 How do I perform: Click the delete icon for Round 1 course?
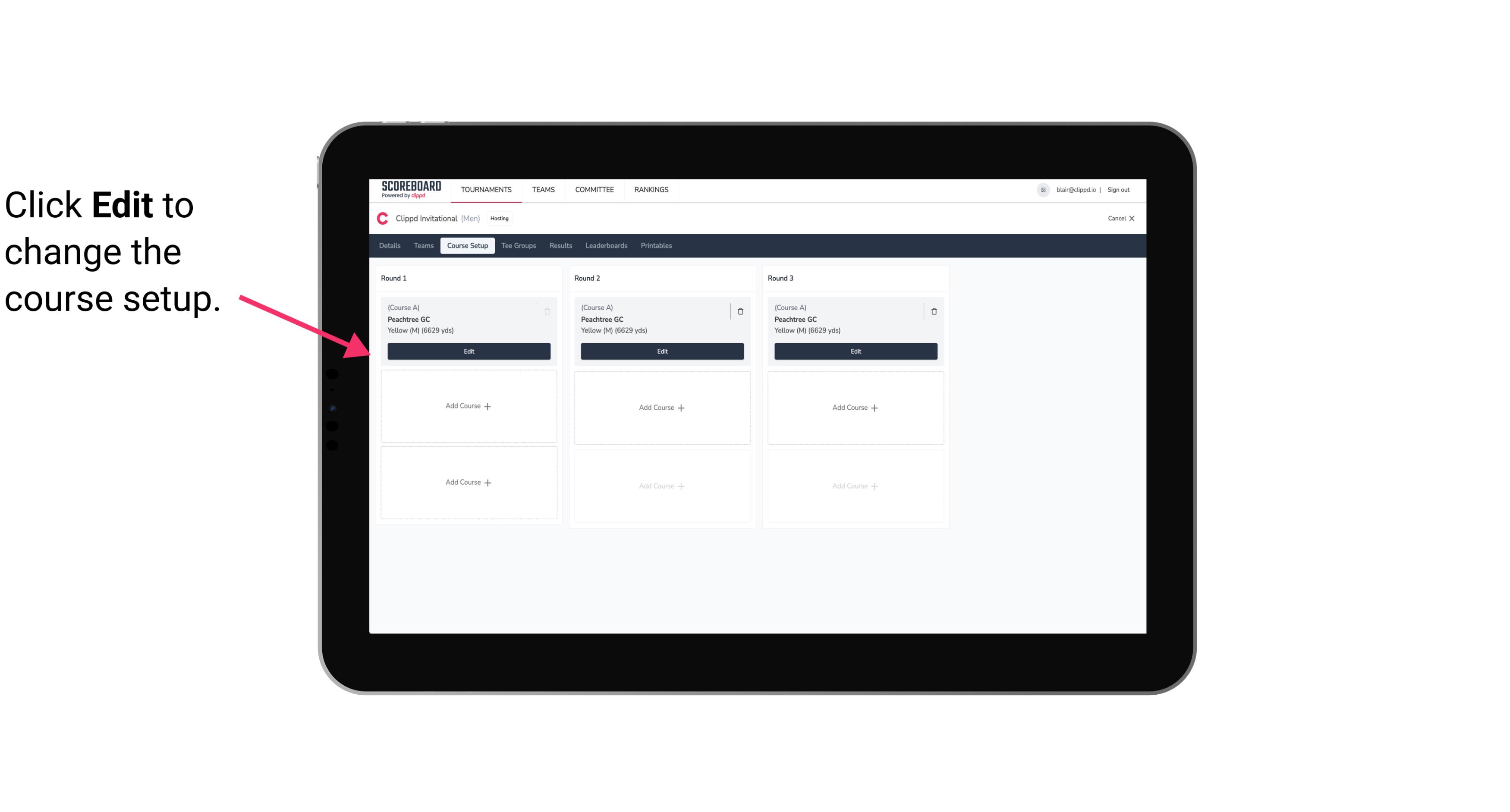[548, 310]
